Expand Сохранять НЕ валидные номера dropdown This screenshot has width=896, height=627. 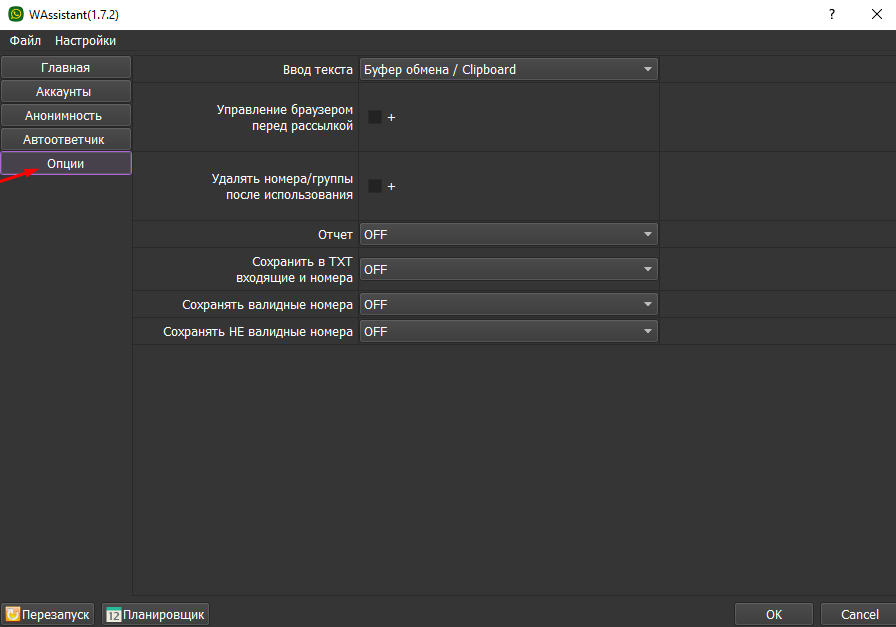[x=508, y=331]
